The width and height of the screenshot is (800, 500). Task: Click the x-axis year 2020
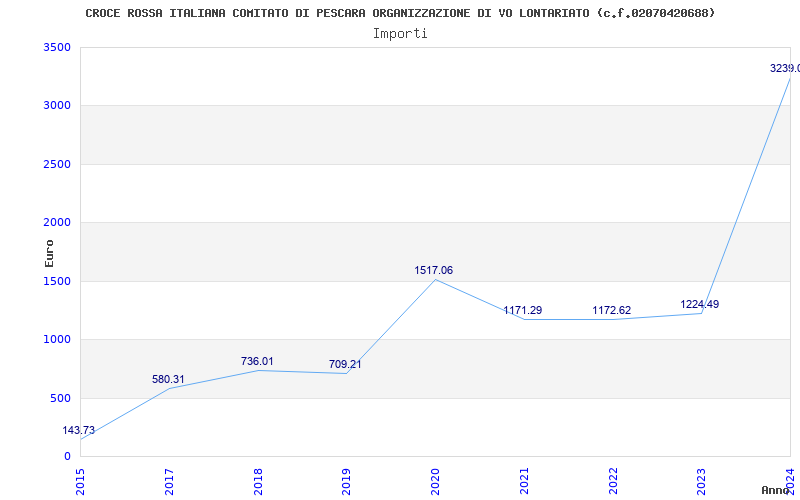click(x=435, y=481)
